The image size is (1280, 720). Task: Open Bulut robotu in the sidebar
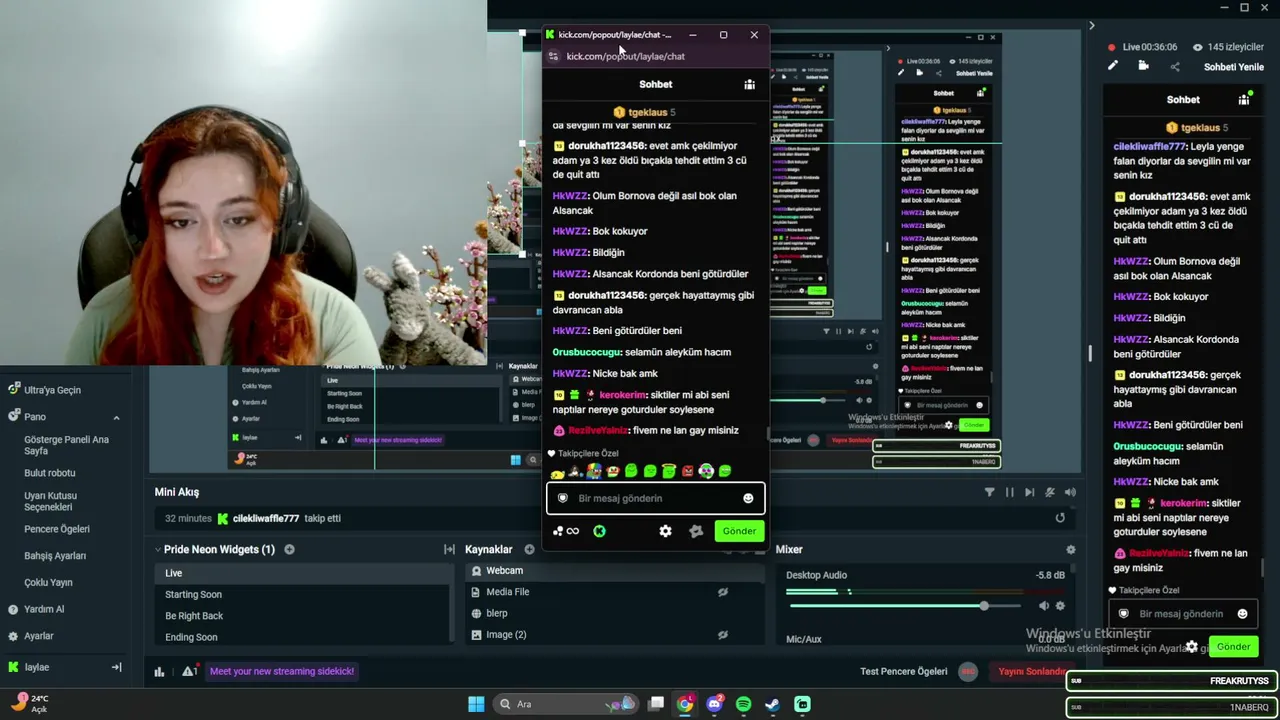click(50, 473)
